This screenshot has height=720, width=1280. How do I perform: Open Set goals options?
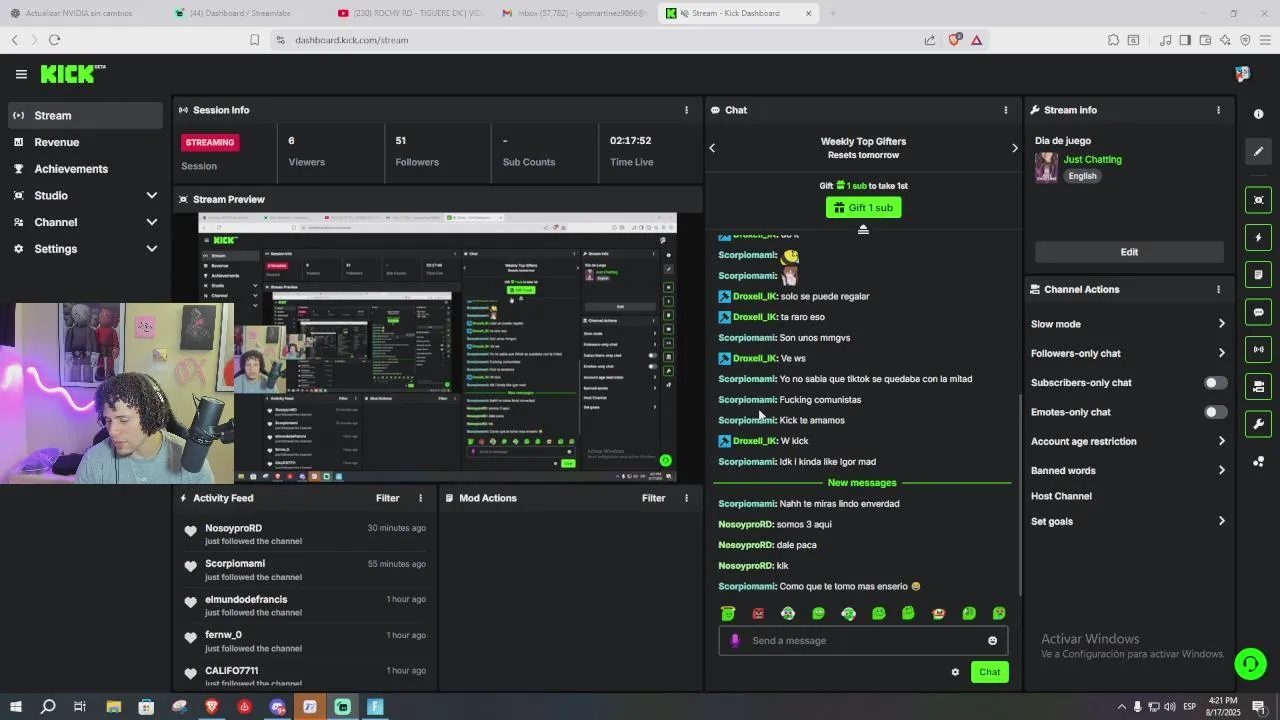[1128, 521]
